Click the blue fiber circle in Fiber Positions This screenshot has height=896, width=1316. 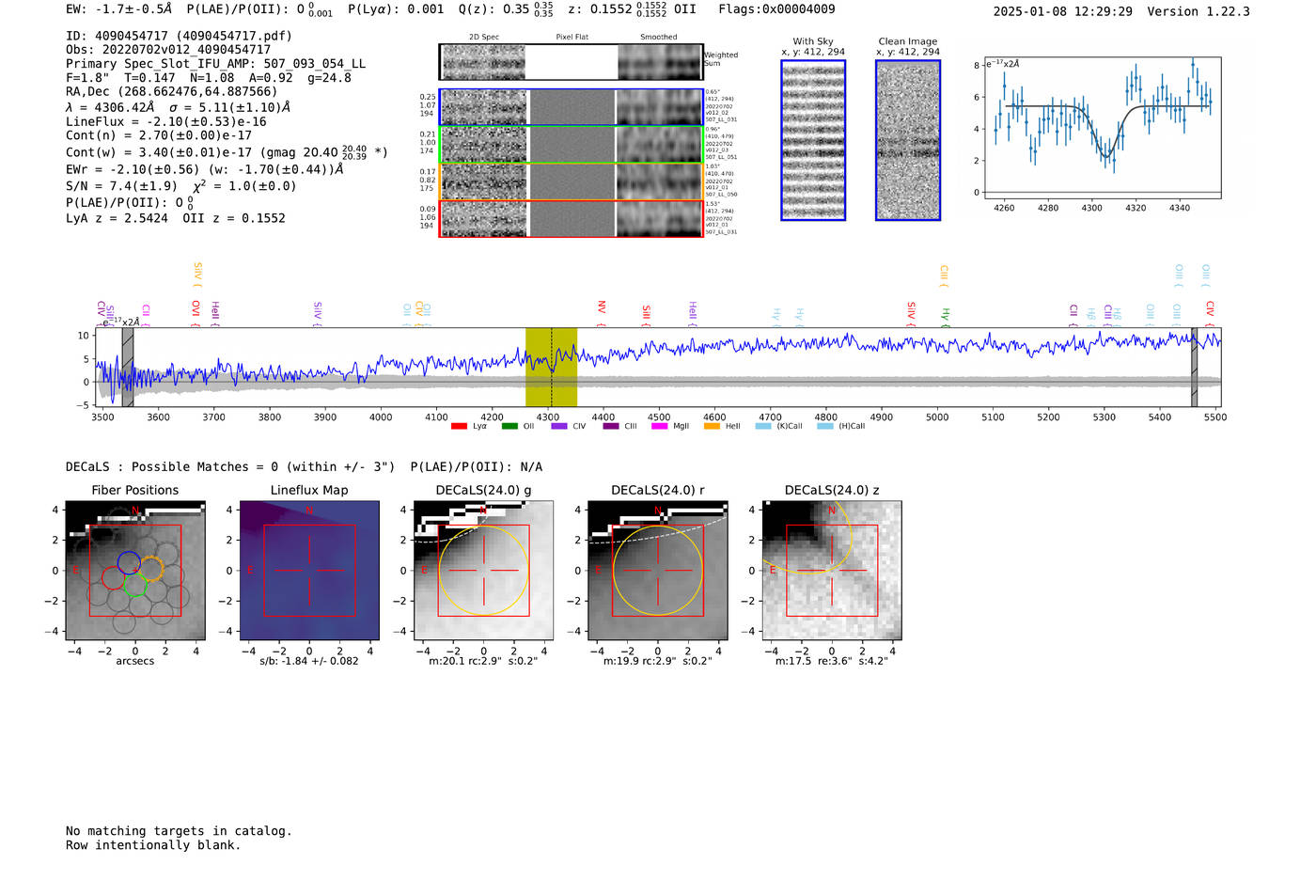pos(129,563)
